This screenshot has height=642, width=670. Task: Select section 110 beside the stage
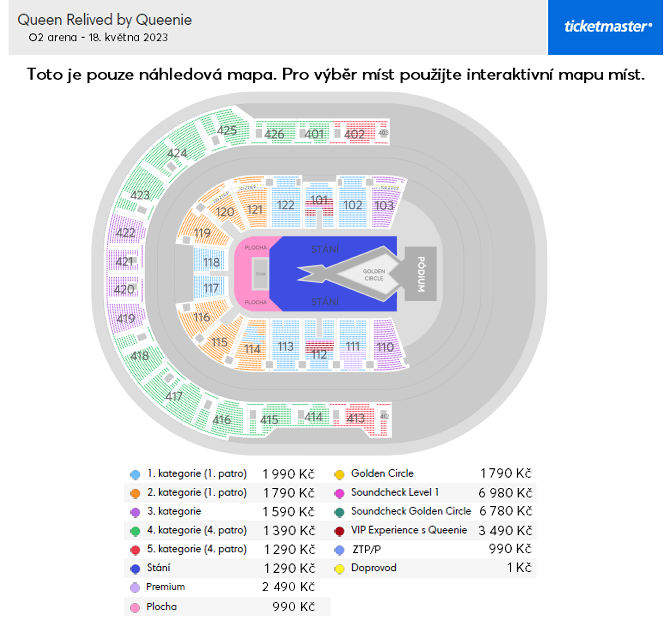coord(386,347)
